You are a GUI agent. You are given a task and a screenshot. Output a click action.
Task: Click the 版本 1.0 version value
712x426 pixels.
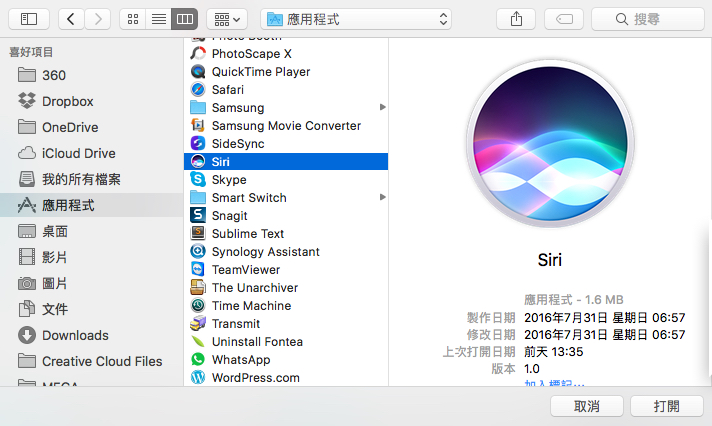coord(532,369)
